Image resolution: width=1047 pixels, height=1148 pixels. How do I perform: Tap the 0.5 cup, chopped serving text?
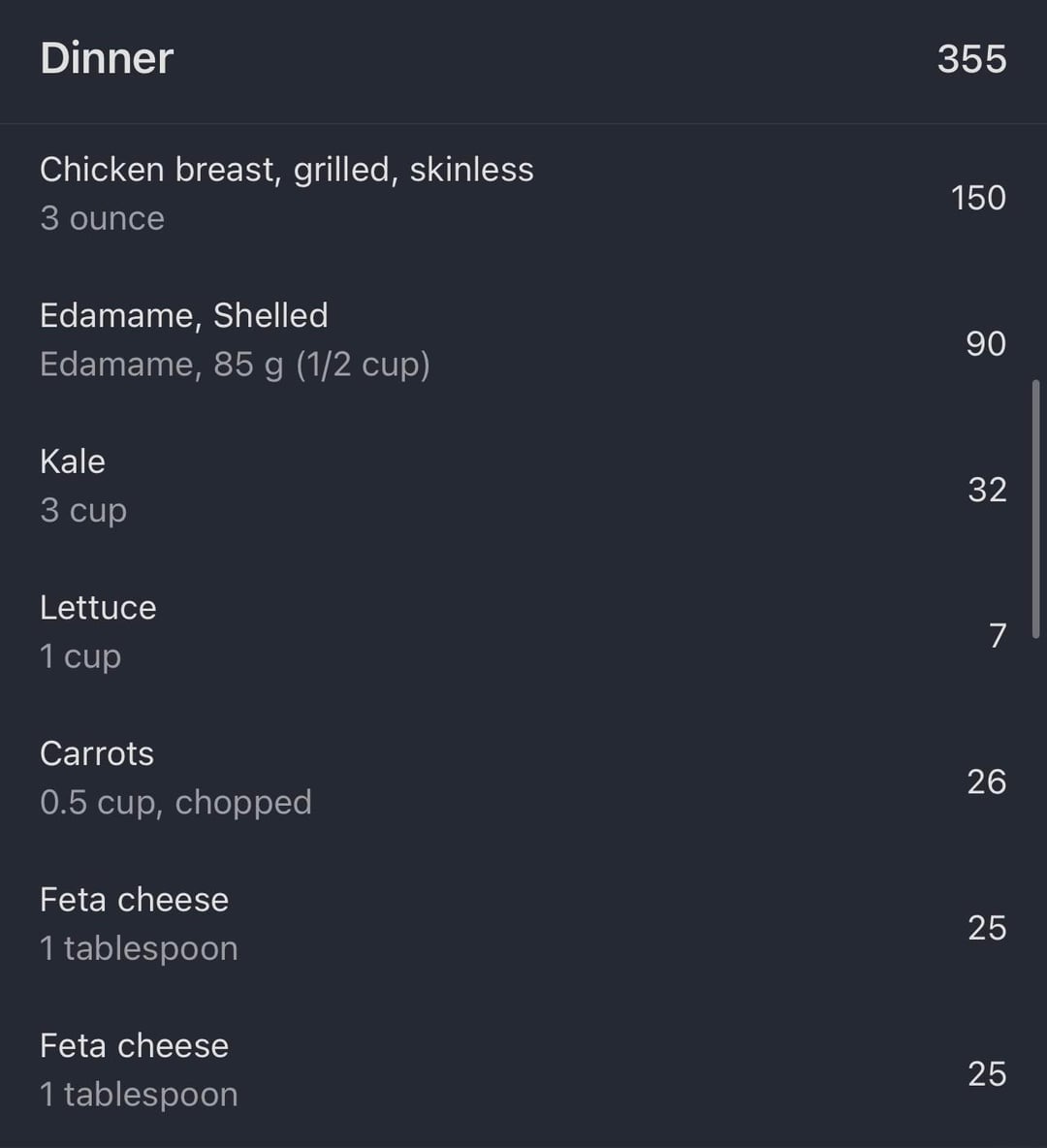coord(175,803)
